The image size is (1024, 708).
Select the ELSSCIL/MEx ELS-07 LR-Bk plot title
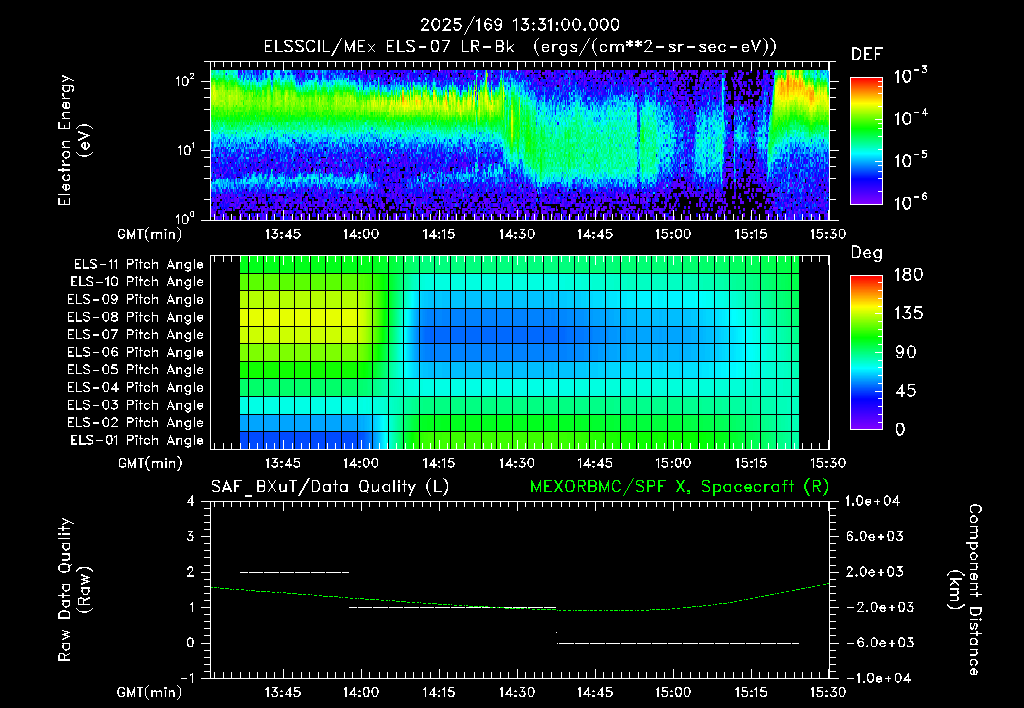click(520, 47)
